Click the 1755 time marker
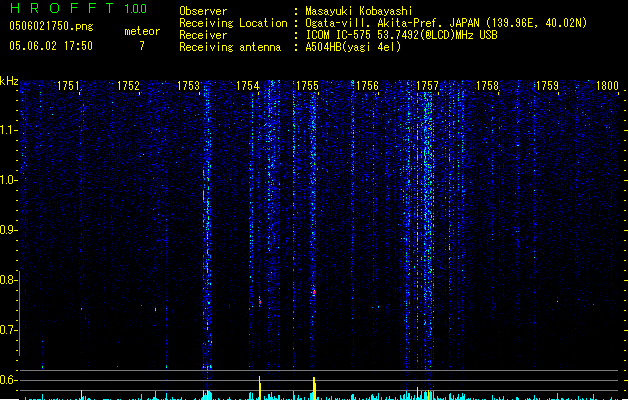629x400 pixels. click(307, 86)
